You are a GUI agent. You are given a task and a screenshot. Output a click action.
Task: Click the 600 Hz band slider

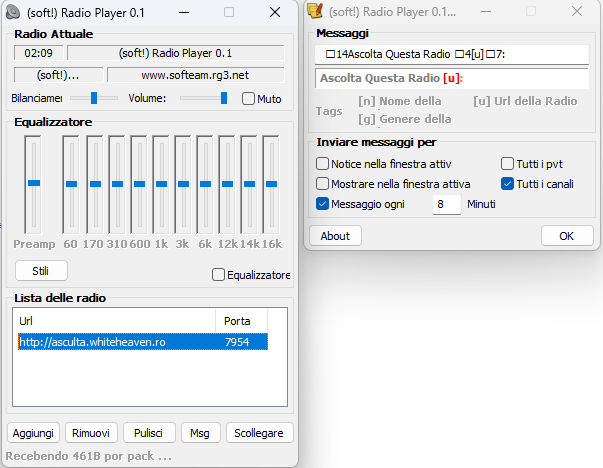[139, 184]
